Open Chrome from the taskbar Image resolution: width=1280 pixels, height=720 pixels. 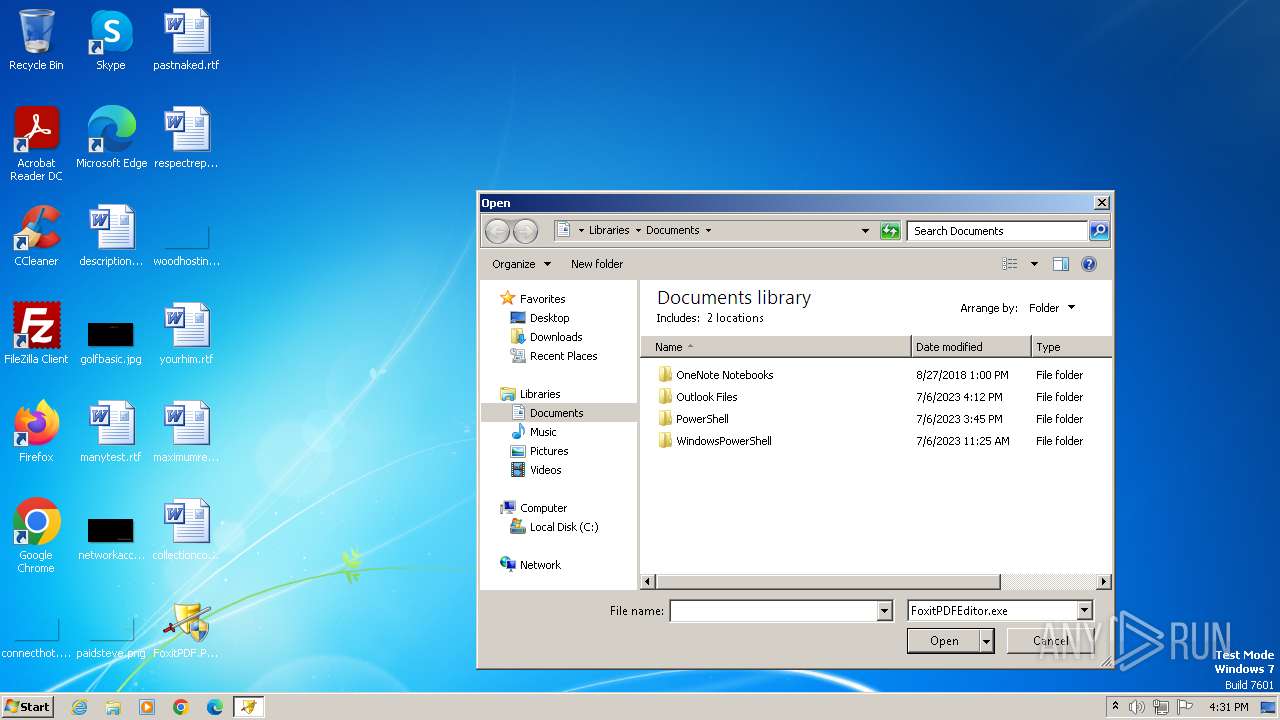pyautogui.click(x=181, y=707)
